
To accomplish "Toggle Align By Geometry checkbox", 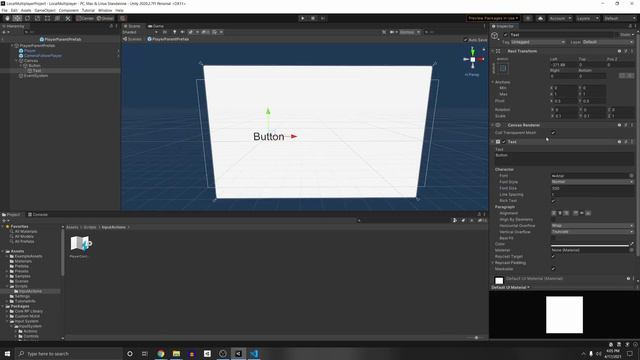I will point(553,220).
